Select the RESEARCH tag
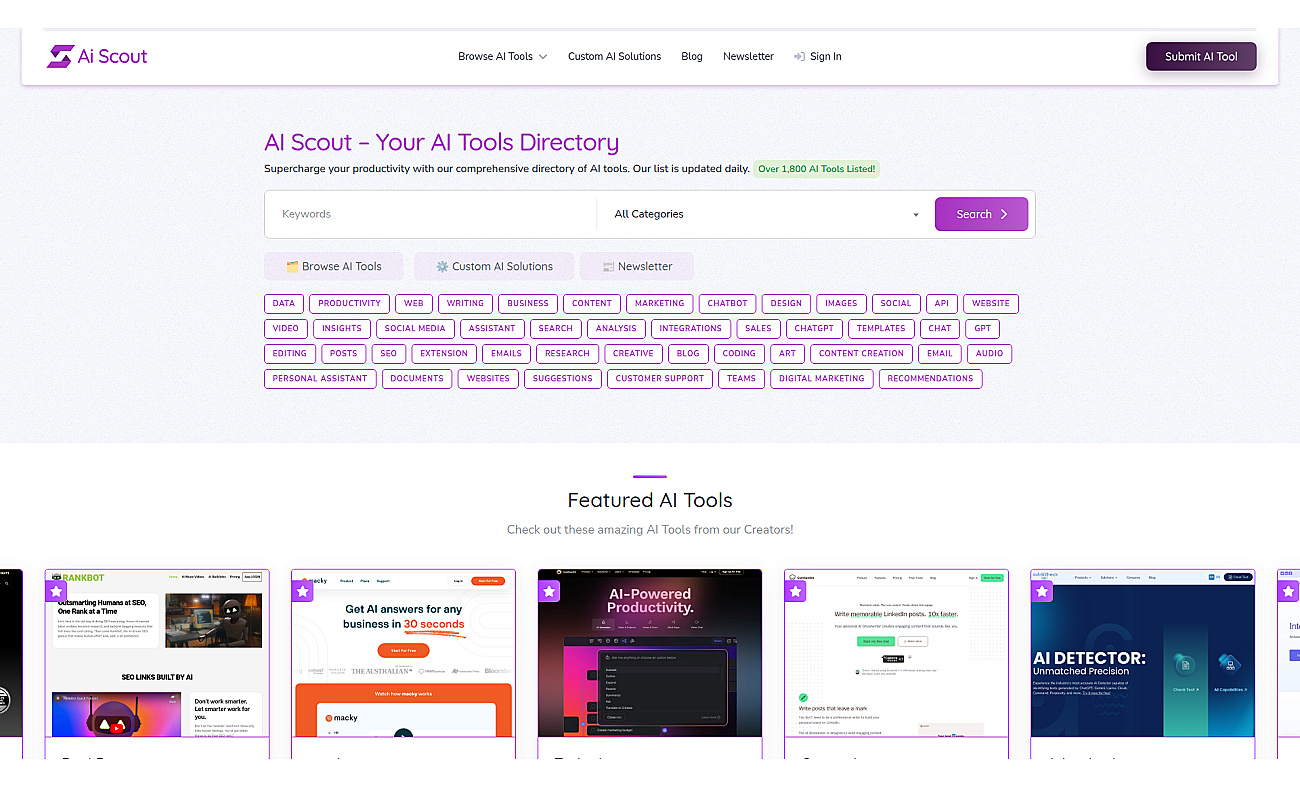The width and height of the screenshot is (1300, 788). tap(568, 353)
